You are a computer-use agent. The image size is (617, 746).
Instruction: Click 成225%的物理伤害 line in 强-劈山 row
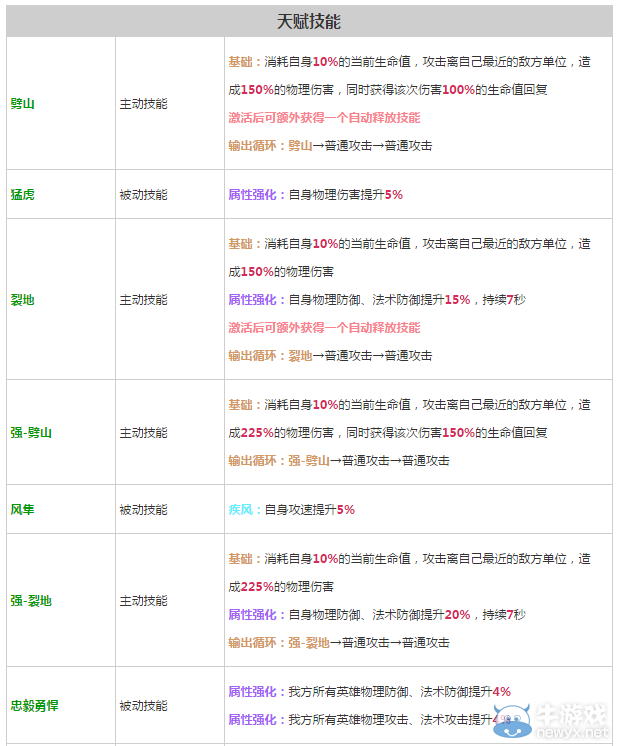coord(388,432)
